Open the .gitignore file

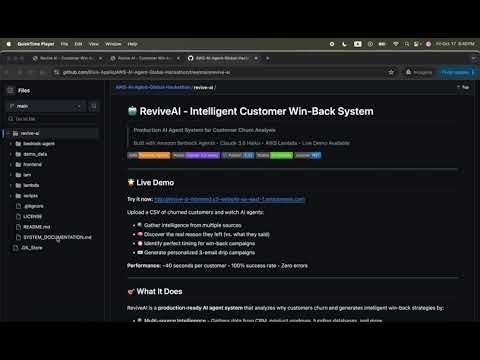[33, 206]
